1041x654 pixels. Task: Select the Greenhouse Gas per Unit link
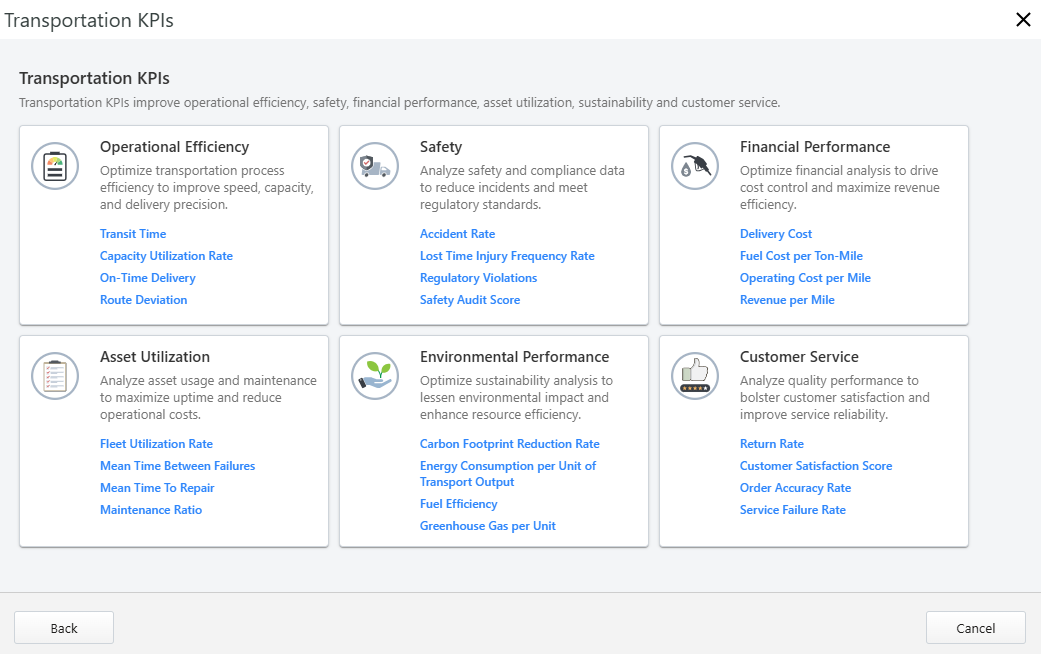(x=487, y=526)
